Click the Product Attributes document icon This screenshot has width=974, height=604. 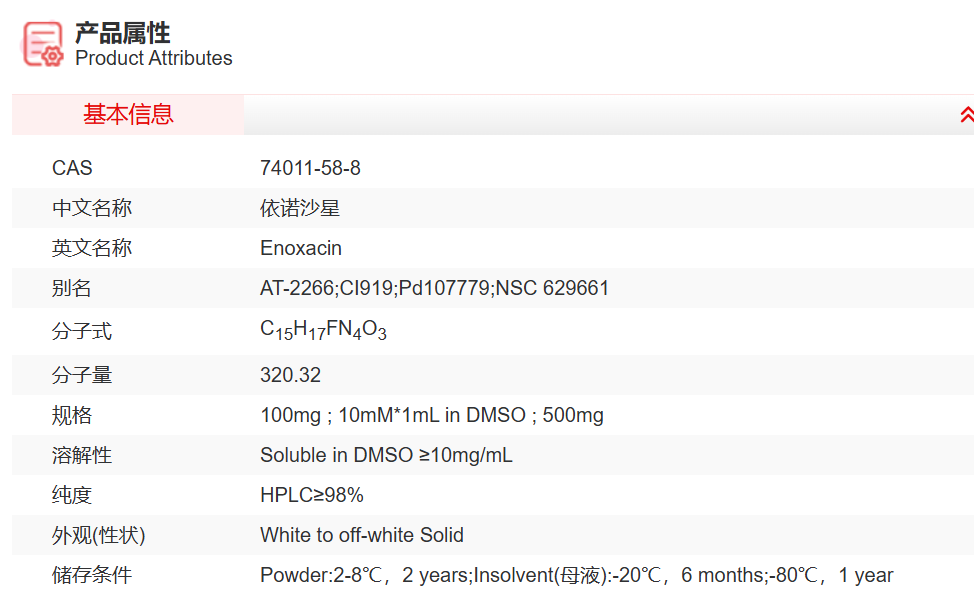(x=43, y=44)
